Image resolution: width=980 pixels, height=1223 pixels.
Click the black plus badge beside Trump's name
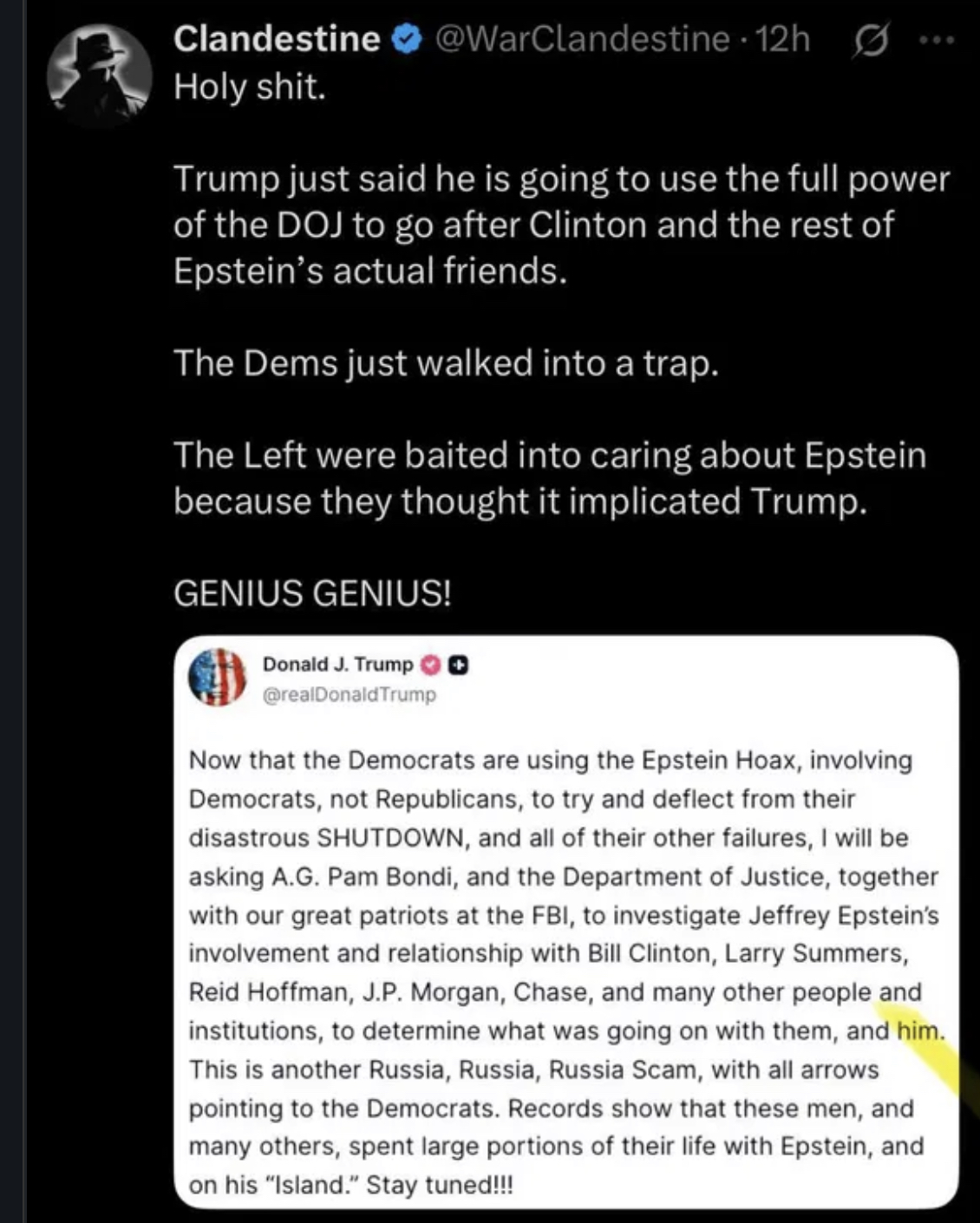point(458,664)
